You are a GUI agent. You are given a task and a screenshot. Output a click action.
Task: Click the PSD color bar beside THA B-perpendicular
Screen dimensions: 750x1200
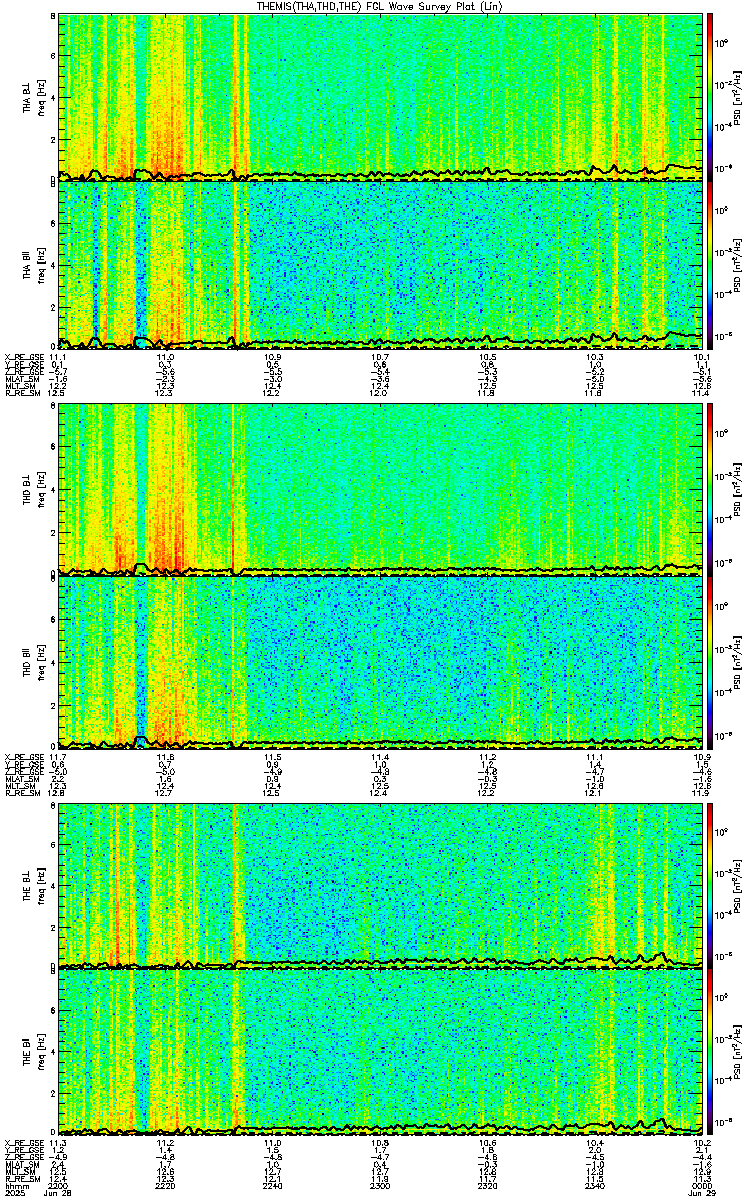point(711,97)
